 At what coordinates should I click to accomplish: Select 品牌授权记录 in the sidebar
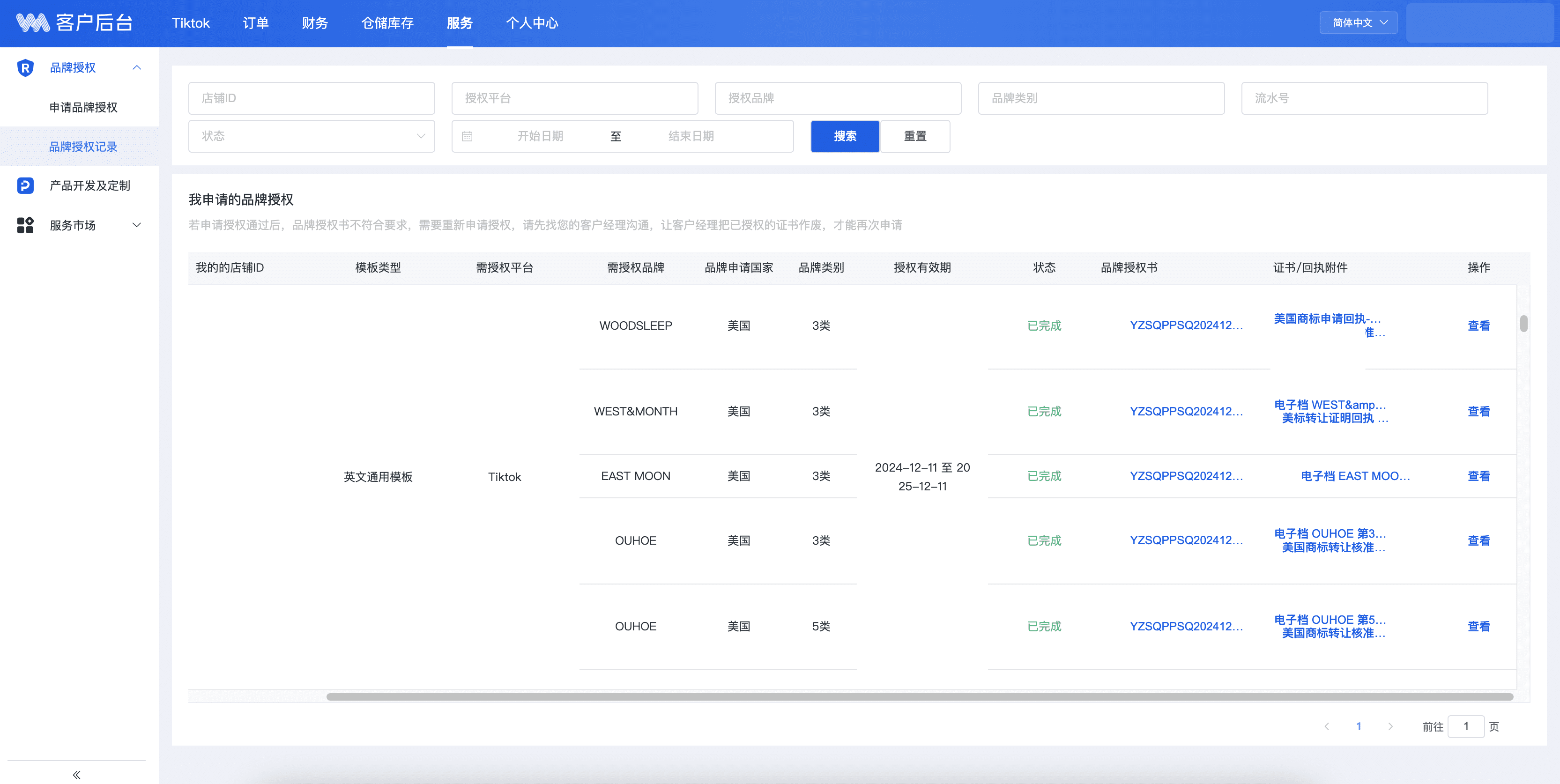click(83, 147)
